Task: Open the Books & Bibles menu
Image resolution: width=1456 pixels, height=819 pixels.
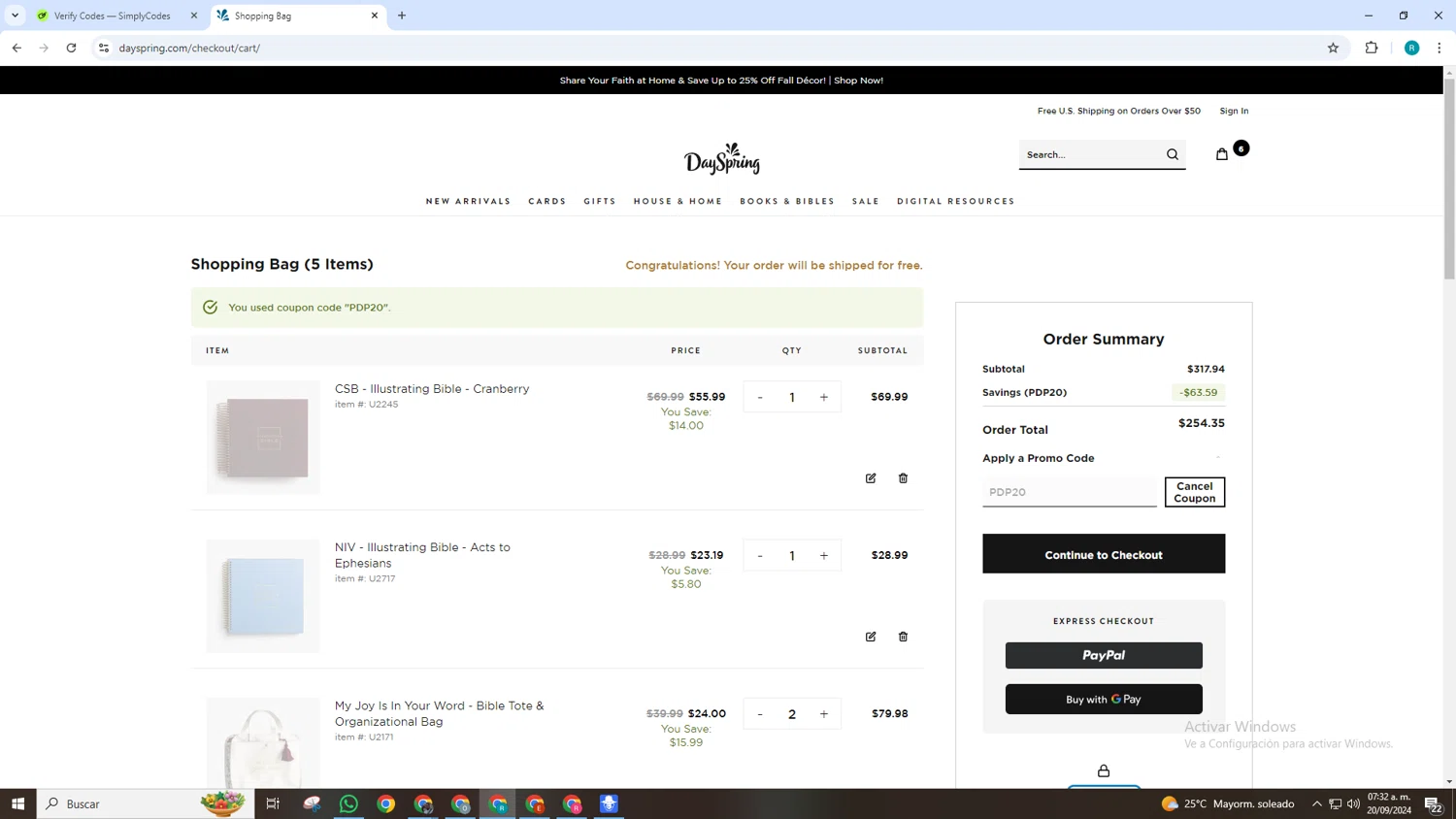Action: coord(787,202)
